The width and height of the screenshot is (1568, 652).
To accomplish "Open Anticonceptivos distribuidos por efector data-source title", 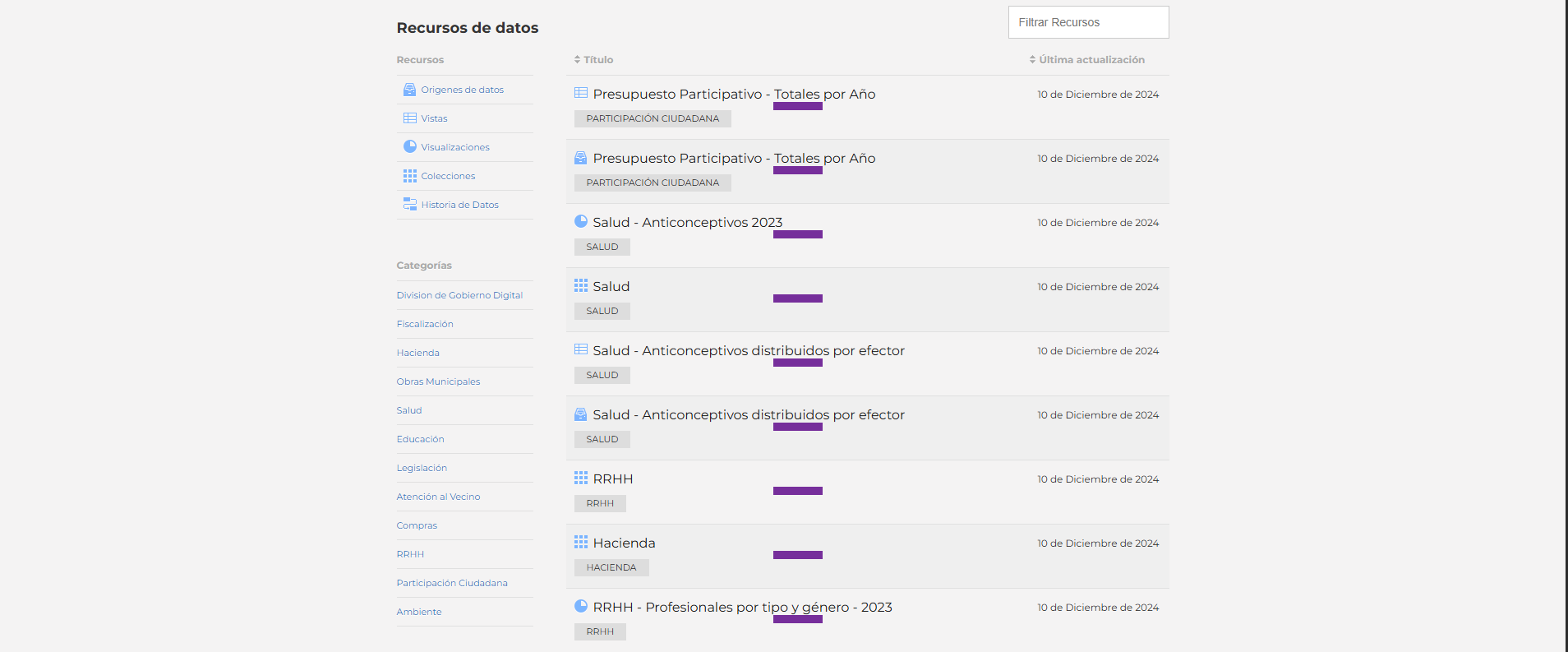I will pyautogui.click(x=749, y=414).
